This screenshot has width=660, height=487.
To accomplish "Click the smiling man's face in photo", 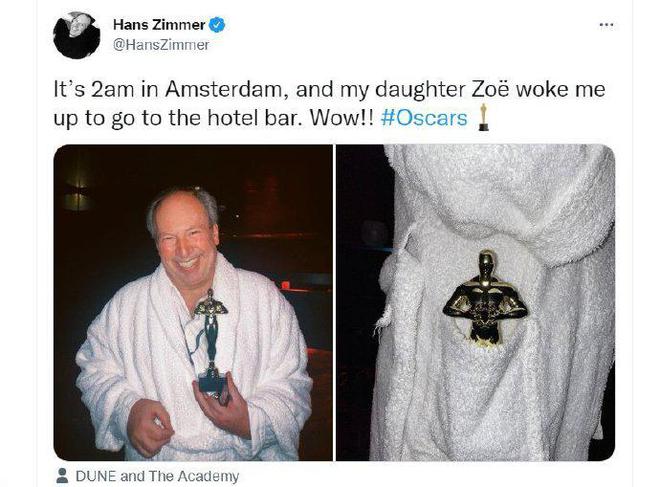I will tap(186, 242).
